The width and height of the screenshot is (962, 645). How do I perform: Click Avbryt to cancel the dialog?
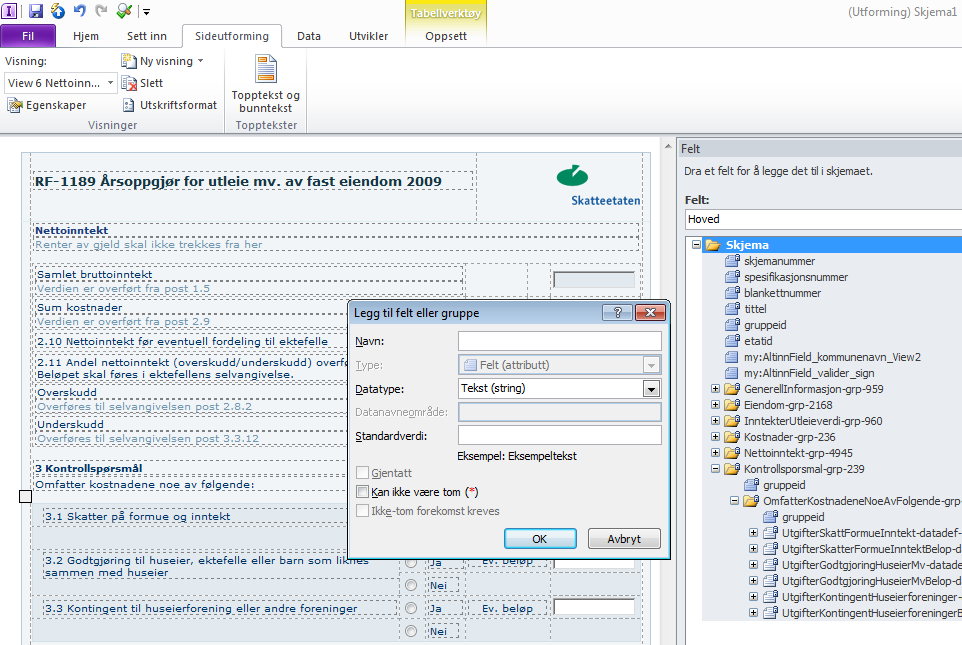(x=624, y=539)
